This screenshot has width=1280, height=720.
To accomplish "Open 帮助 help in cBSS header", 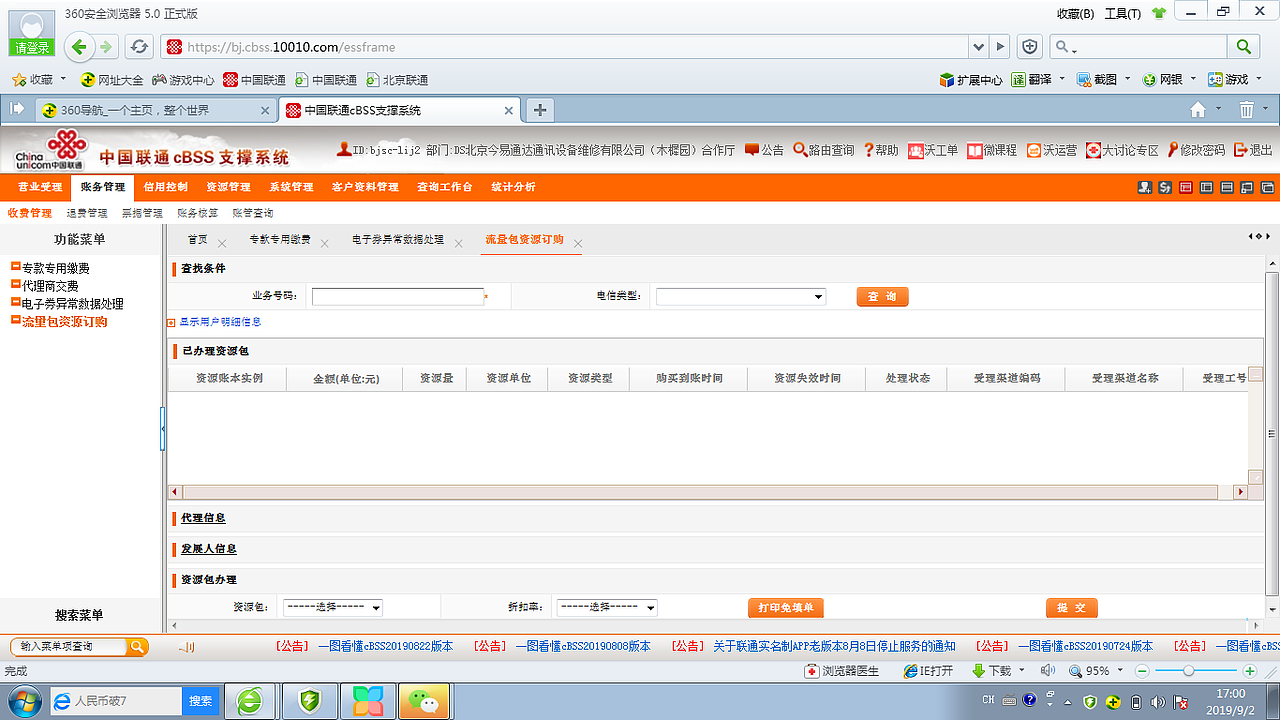I will pos(881,150).
